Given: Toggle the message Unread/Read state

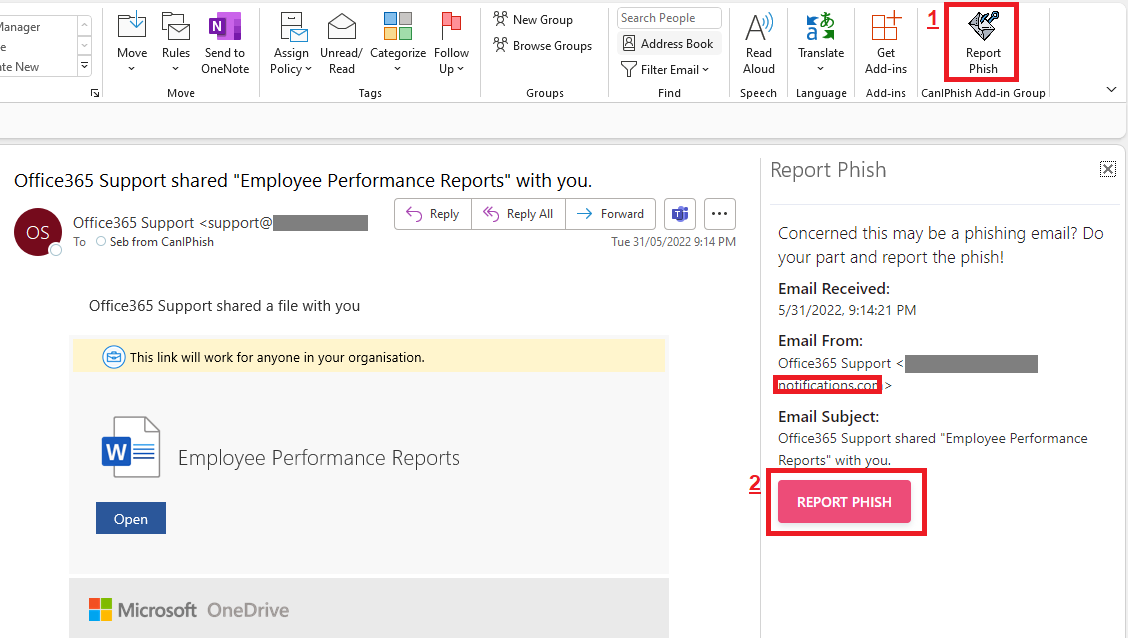Looking at the screenshot, I should [341, 43].
